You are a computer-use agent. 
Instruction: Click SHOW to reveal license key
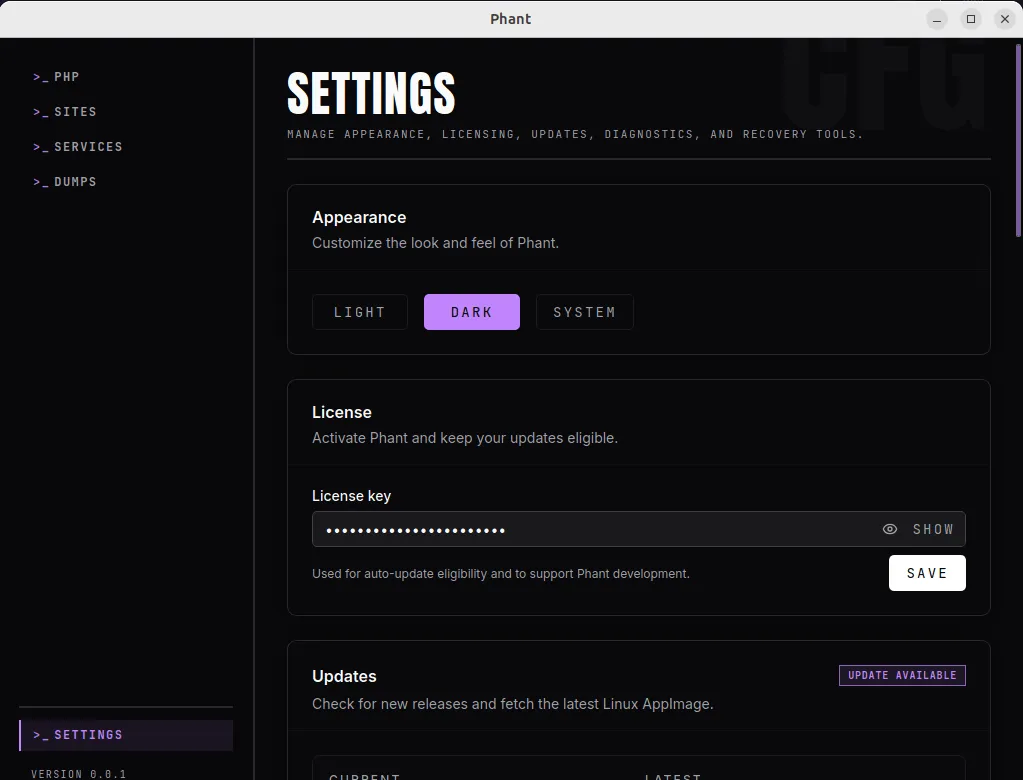click(933, 529)
